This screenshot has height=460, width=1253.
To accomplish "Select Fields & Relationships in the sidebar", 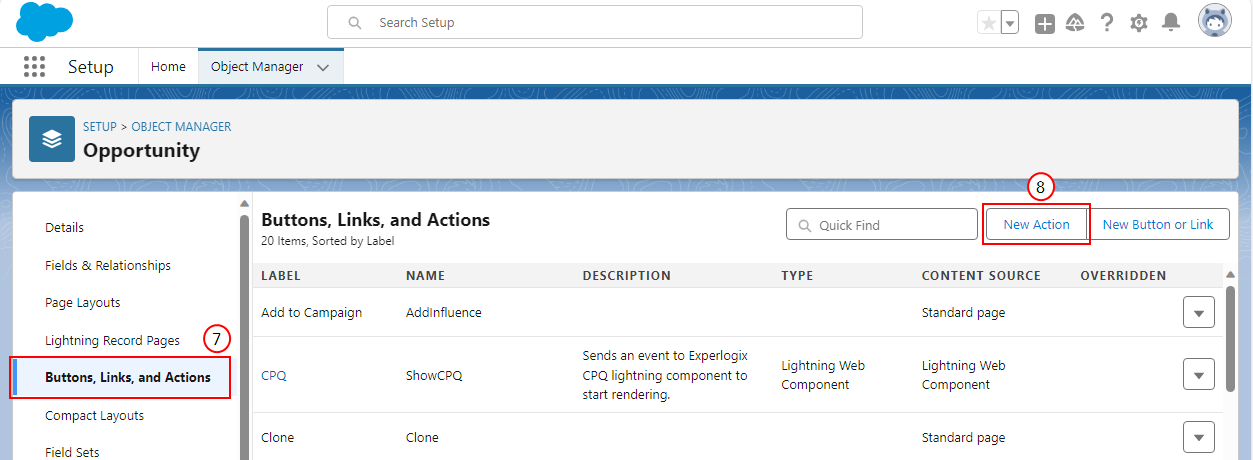I will [x=108, y=266].
